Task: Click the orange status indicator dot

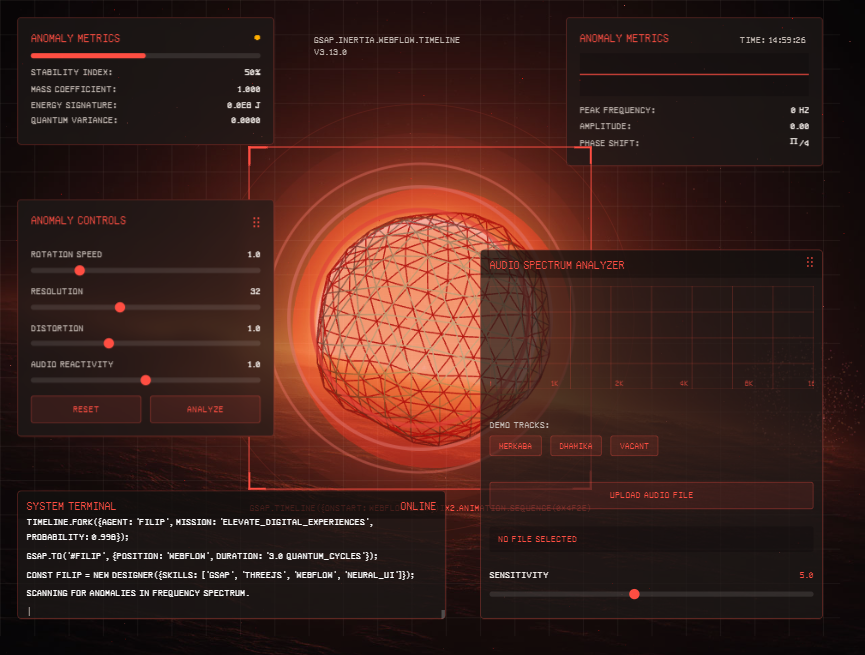Action: tap(257, 38)
